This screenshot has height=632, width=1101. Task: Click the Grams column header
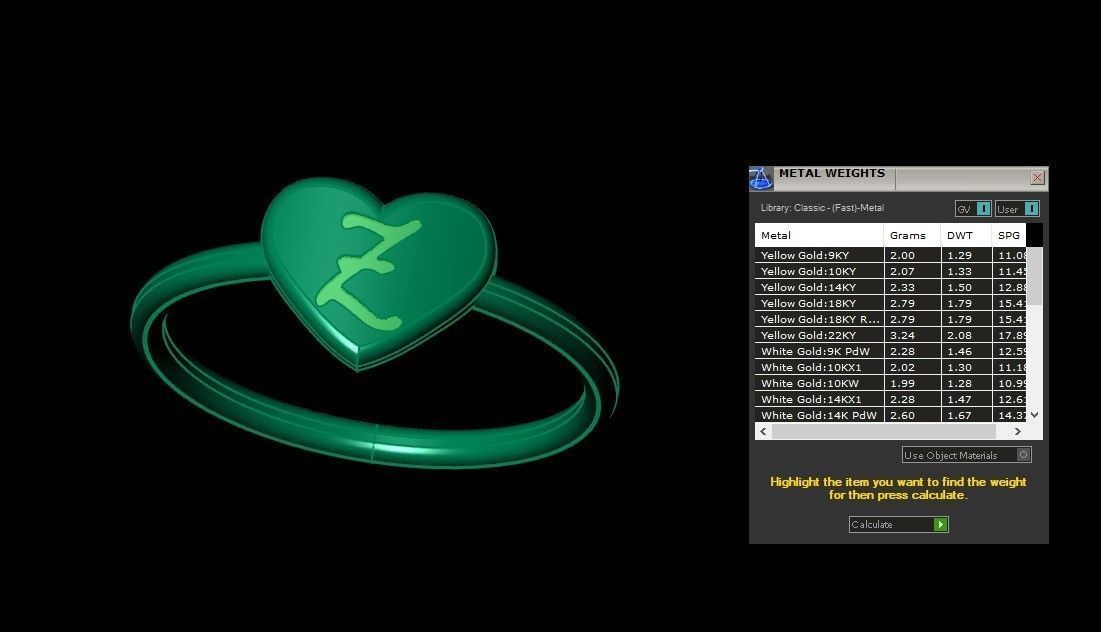coord(912,235)
